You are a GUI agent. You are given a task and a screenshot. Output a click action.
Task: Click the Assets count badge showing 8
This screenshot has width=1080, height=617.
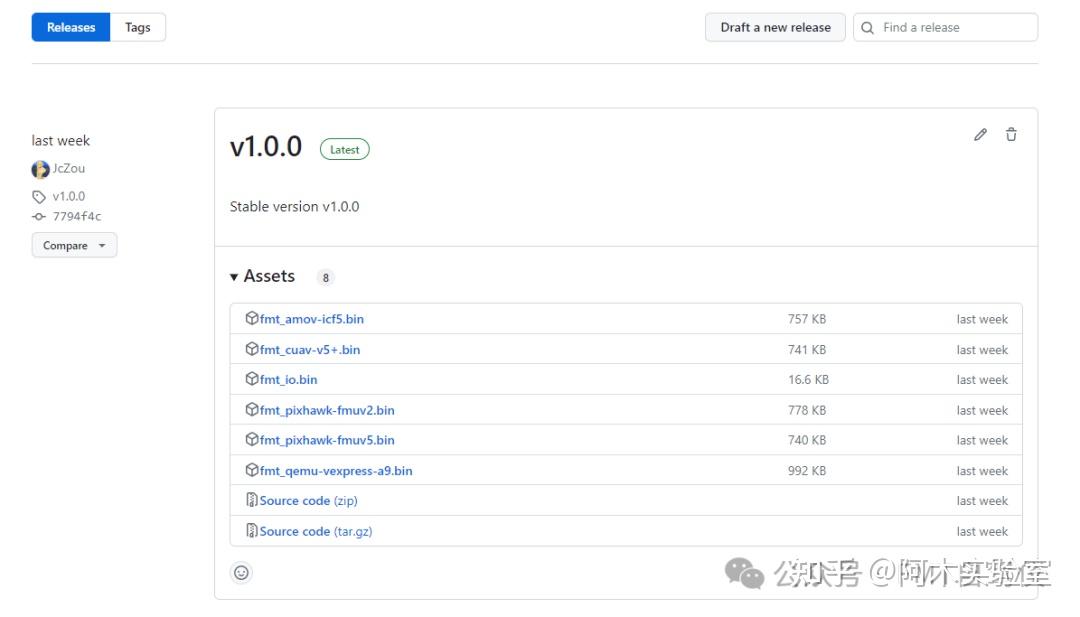[x=326, y=278]
